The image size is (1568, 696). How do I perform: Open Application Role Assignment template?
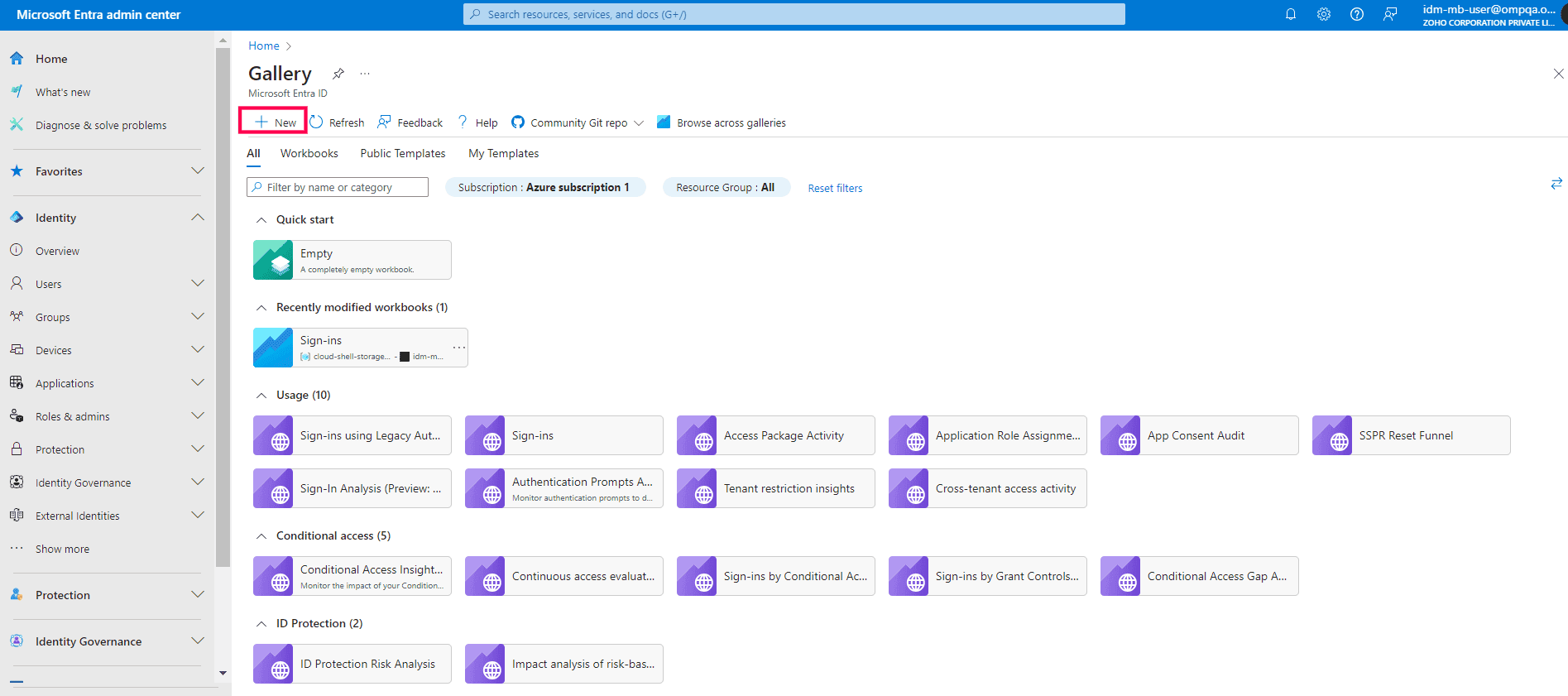tap(988, 435)
